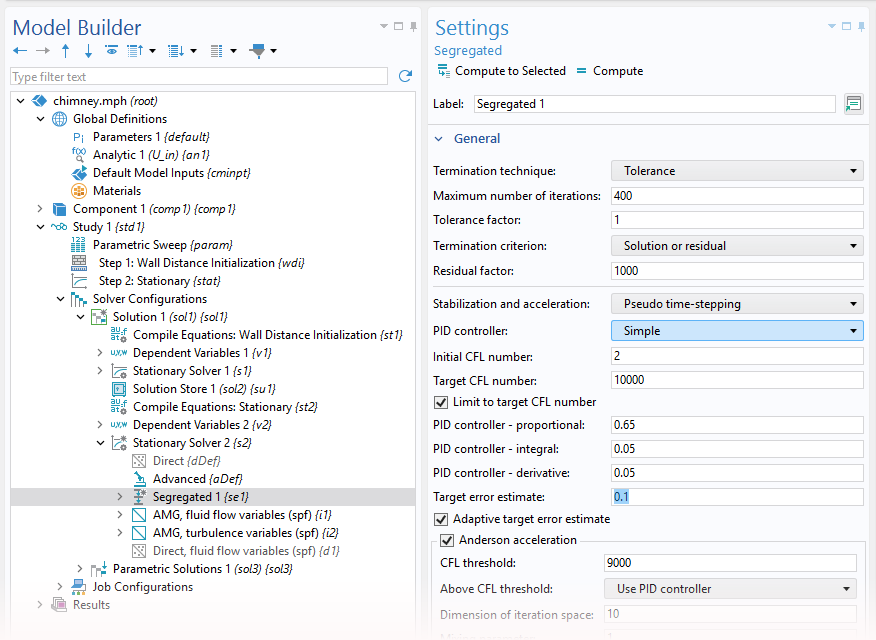Click the label tag icon next to Label field

[852, 104]
